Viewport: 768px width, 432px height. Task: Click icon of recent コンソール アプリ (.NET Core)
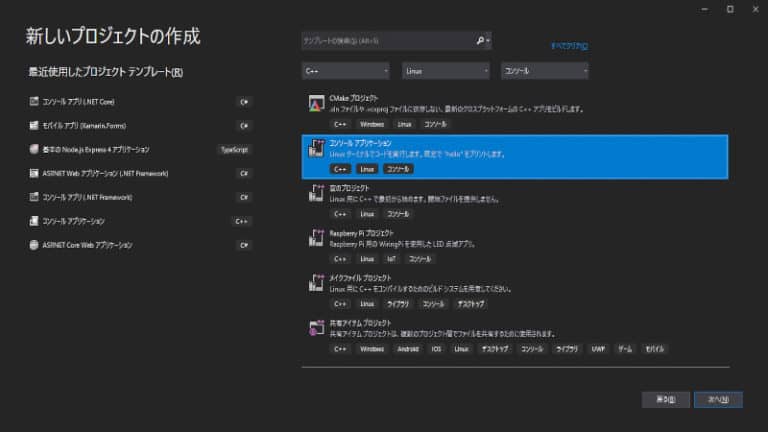coord(34,101)
